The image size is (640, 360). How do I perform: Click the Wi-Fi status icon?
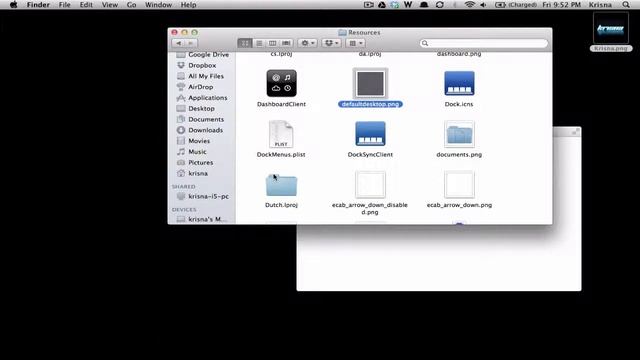tap(469, 5)
